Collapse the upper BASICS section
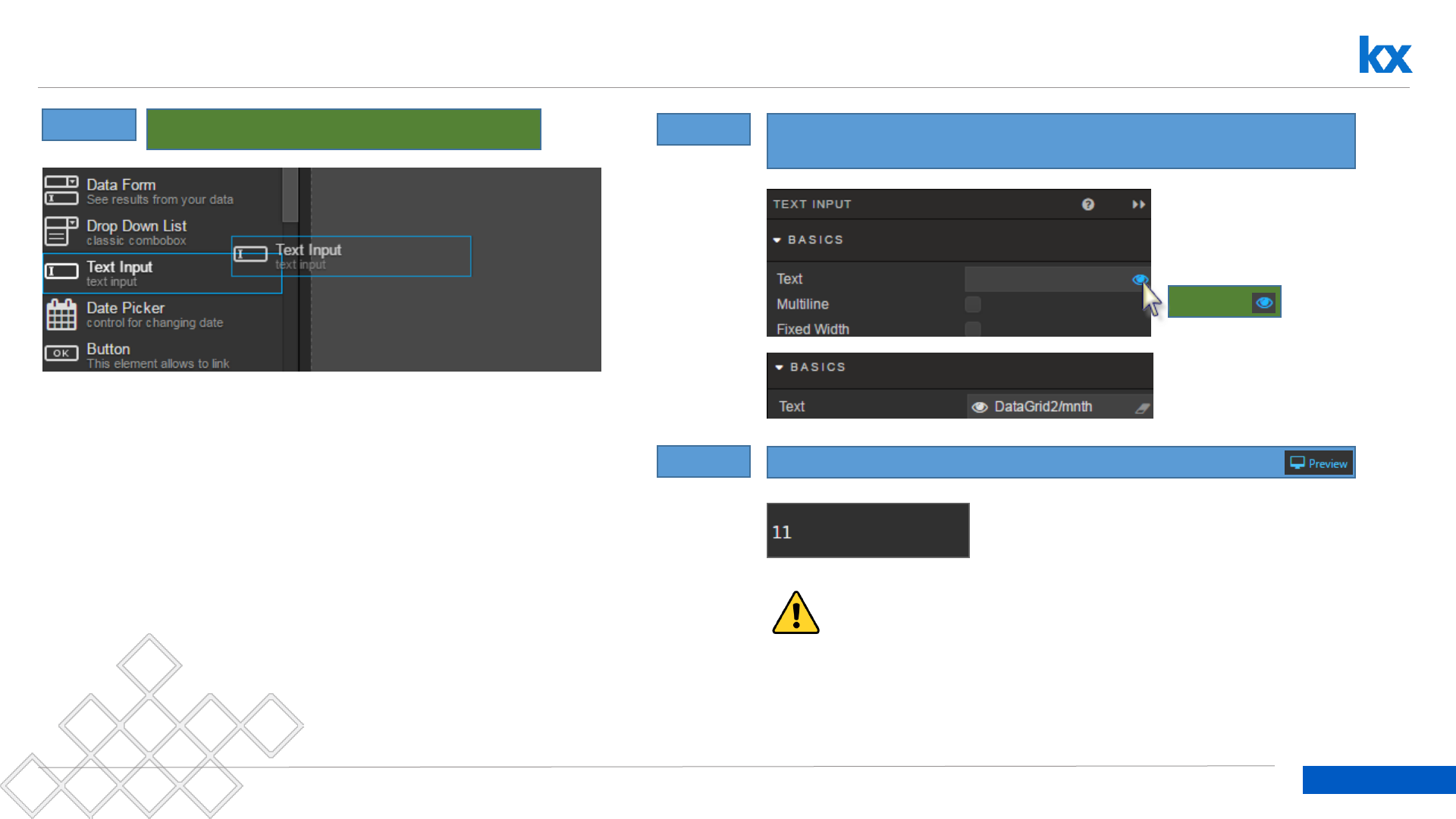 777,240
